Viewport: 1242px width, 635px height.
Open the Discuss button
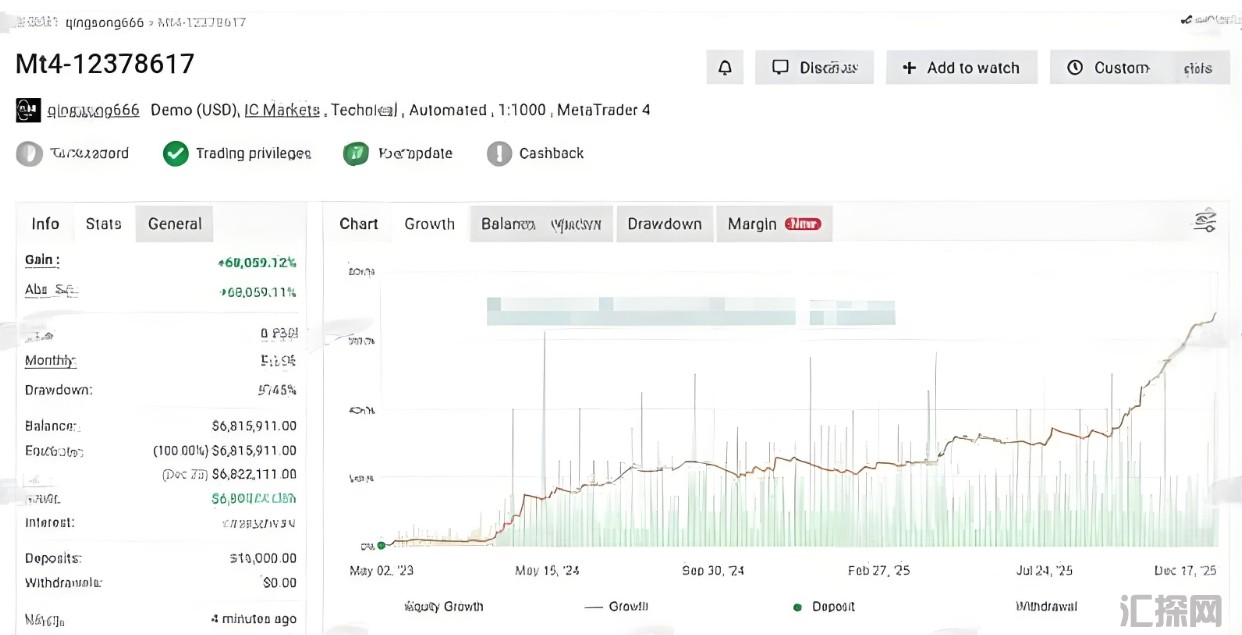[x=814, y=68]
